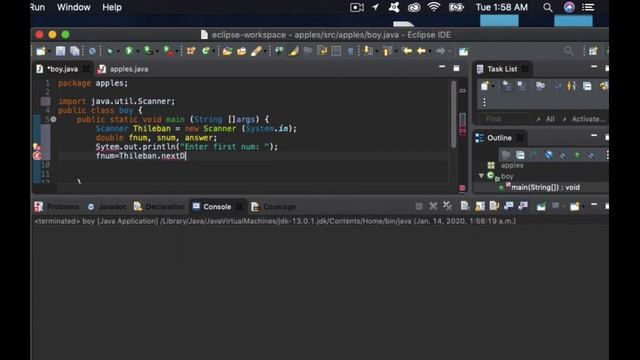Click the Save icon in Eclipse toolbar

pos(60,51)
